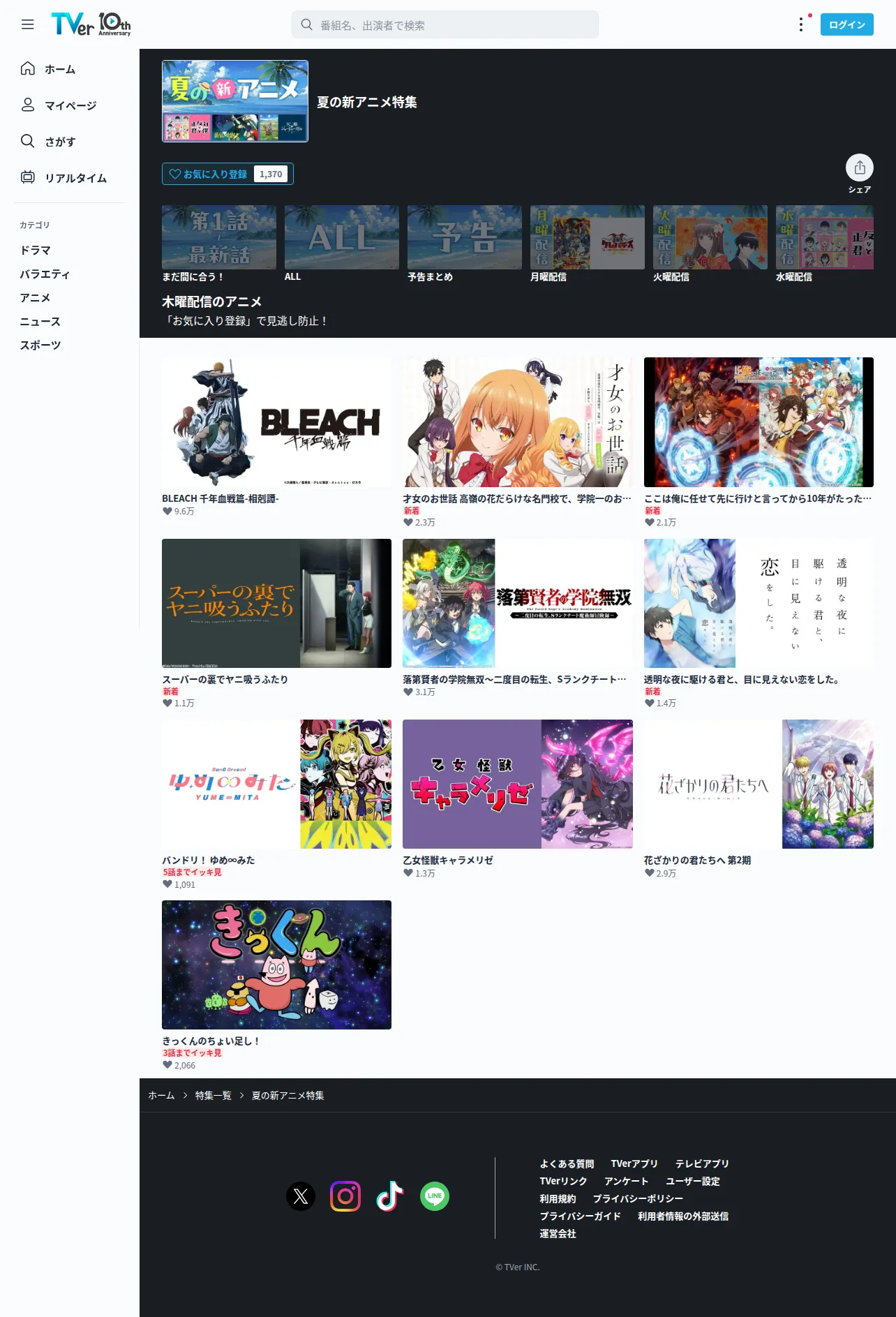Click the TVer 10th Anniversary logo
This screenshot has width=896, height=1317.
click(91, 24)
